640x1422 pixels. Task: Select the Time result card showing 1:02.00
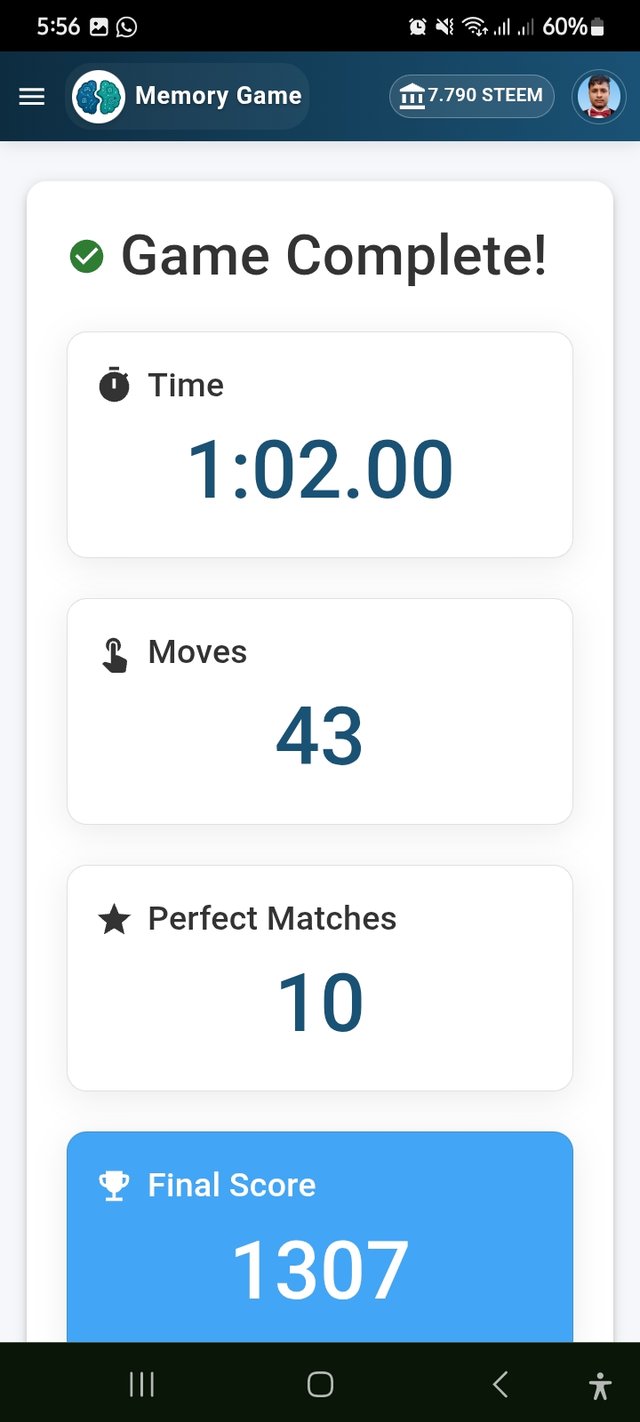coord(320,444)
